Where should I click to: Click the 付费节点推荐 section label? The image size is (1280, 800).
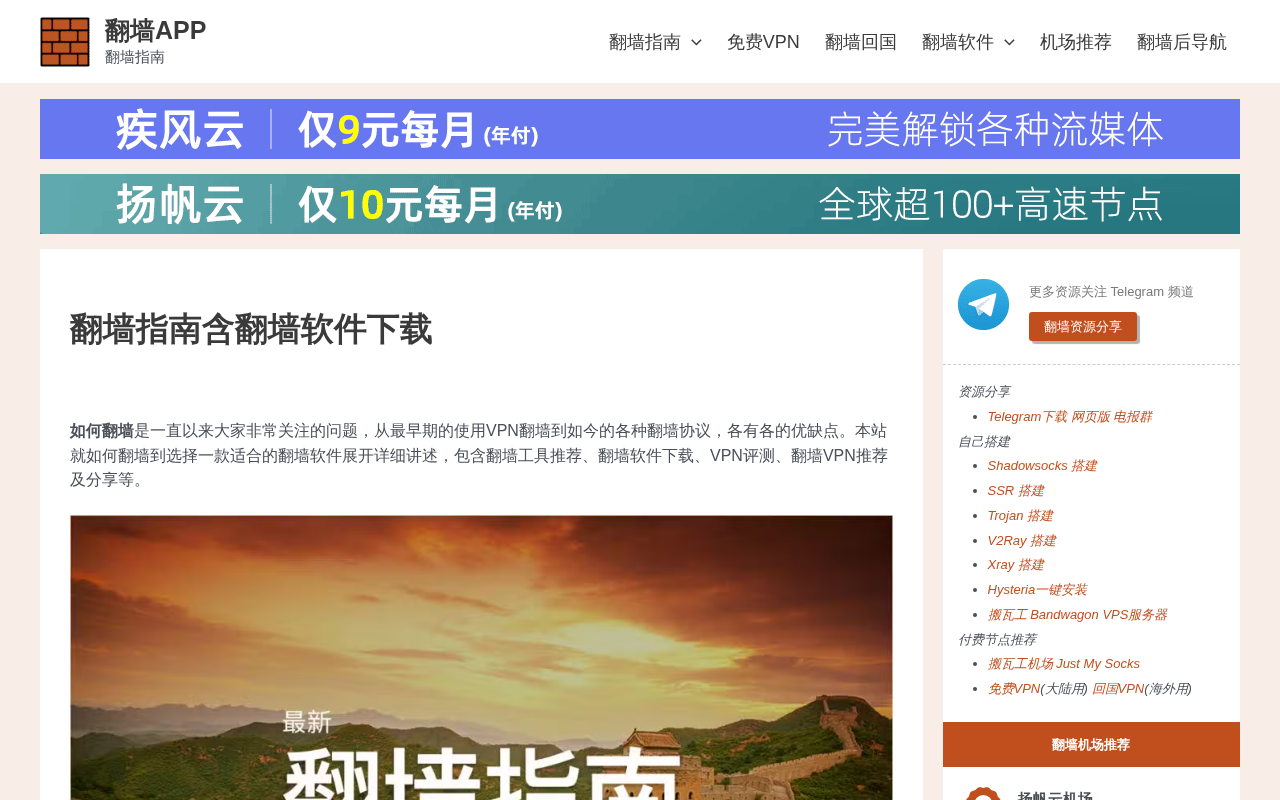tap(997, 640)
